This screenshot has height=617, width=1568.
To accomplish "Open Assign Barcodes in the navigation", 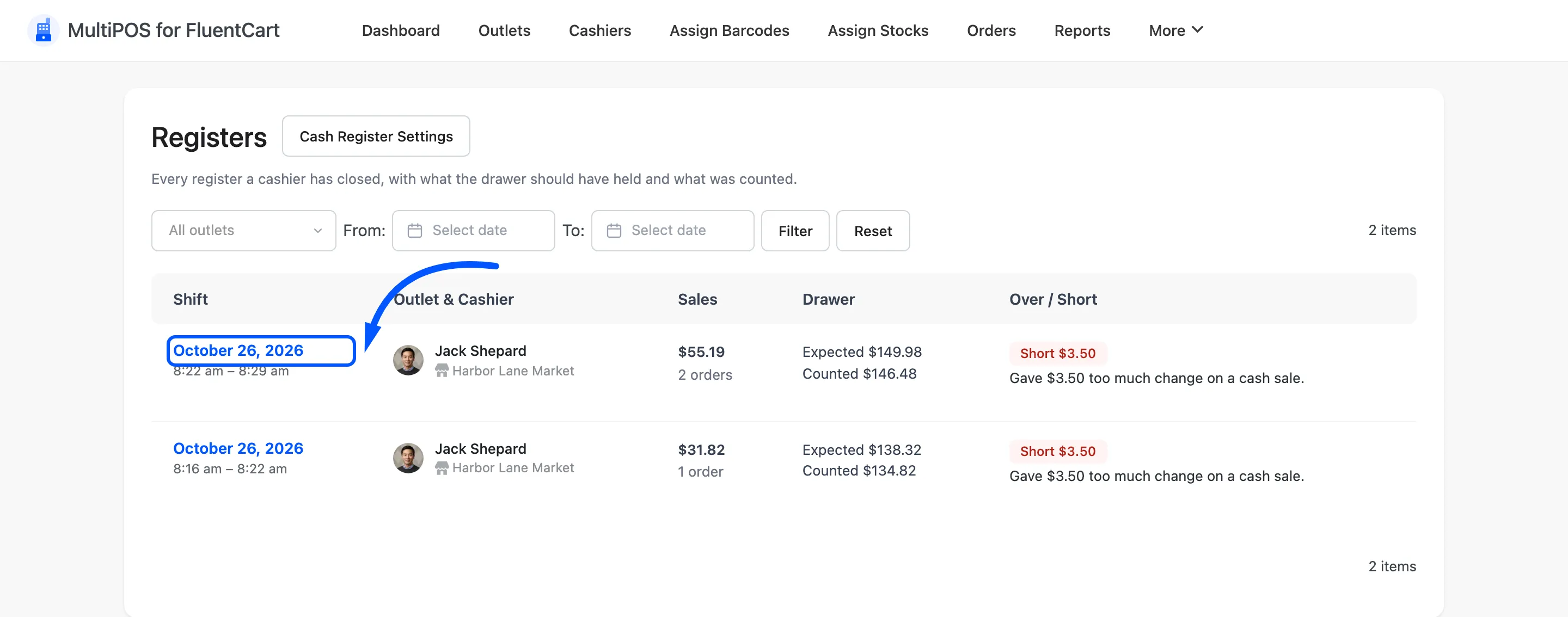I will point(729,30).
